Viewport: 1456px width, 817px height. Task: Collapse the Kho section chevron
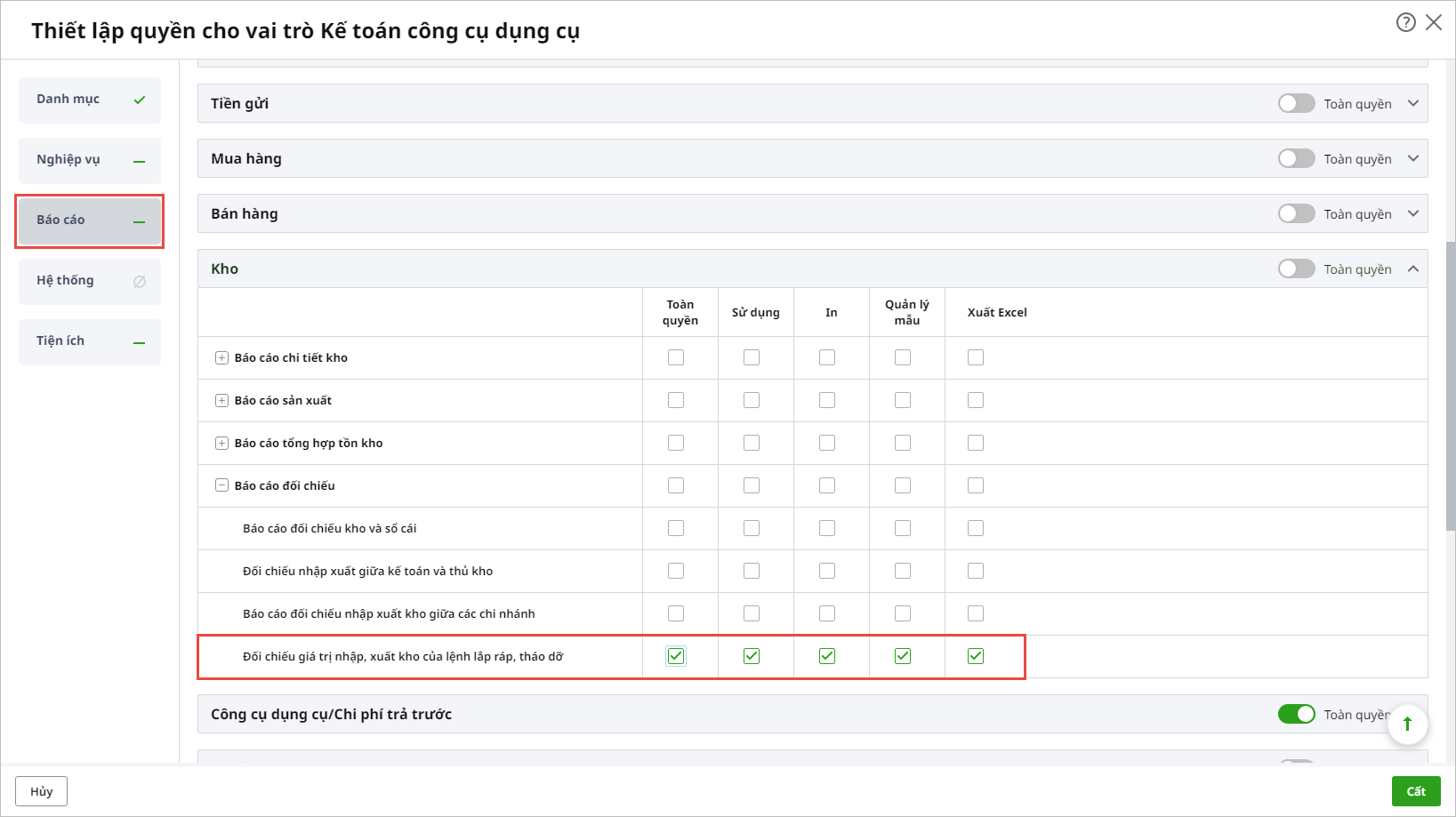[x=1413, y=269]
